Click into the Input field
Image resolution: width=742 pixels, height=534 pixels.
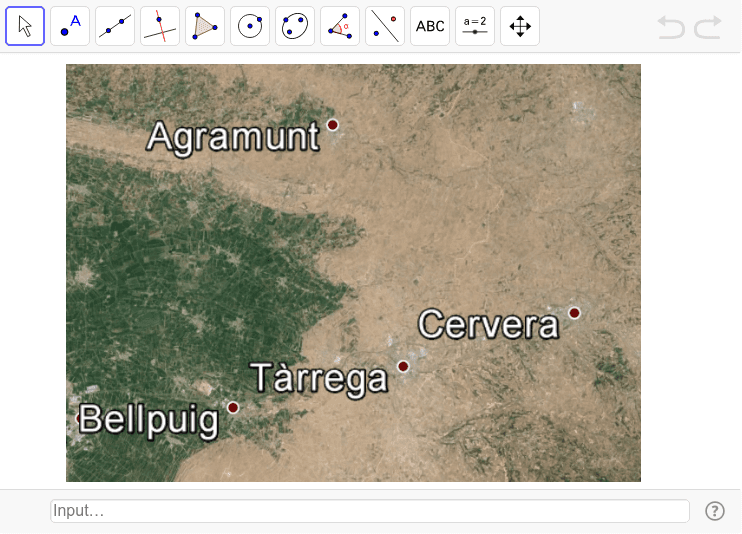pos(370,511)
